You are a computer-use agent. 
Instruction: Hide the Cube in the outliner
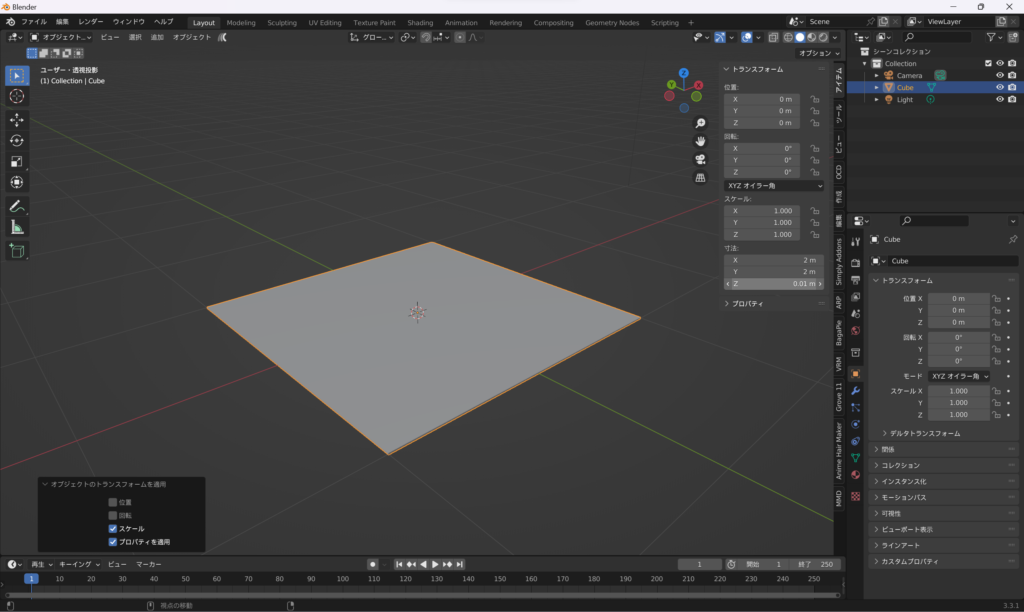999,87
